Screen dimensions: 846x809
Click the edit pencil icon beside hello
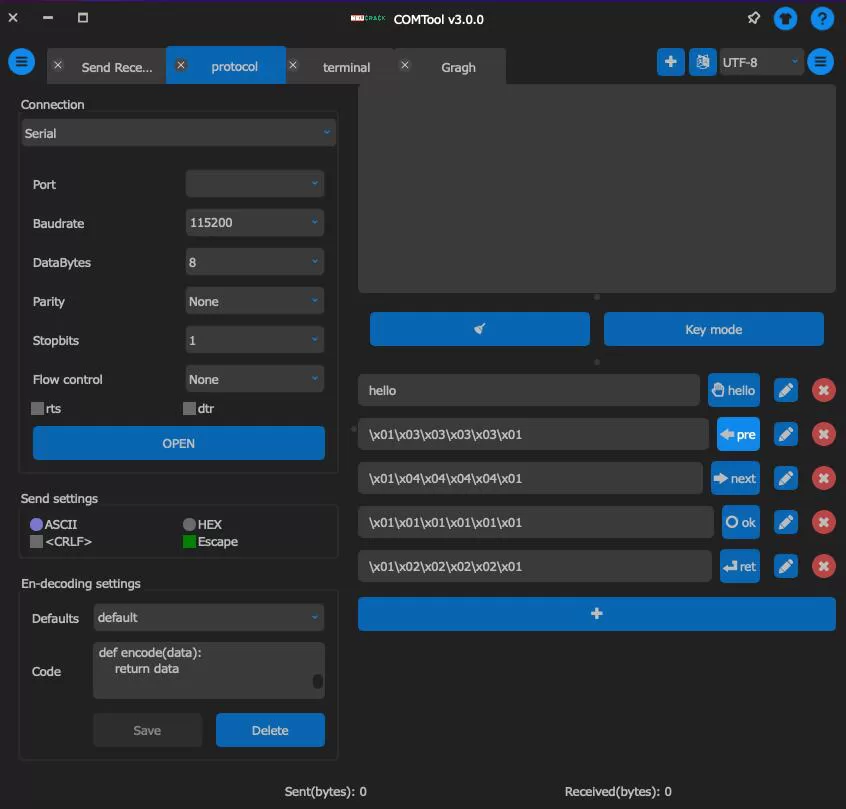[785, 390]
